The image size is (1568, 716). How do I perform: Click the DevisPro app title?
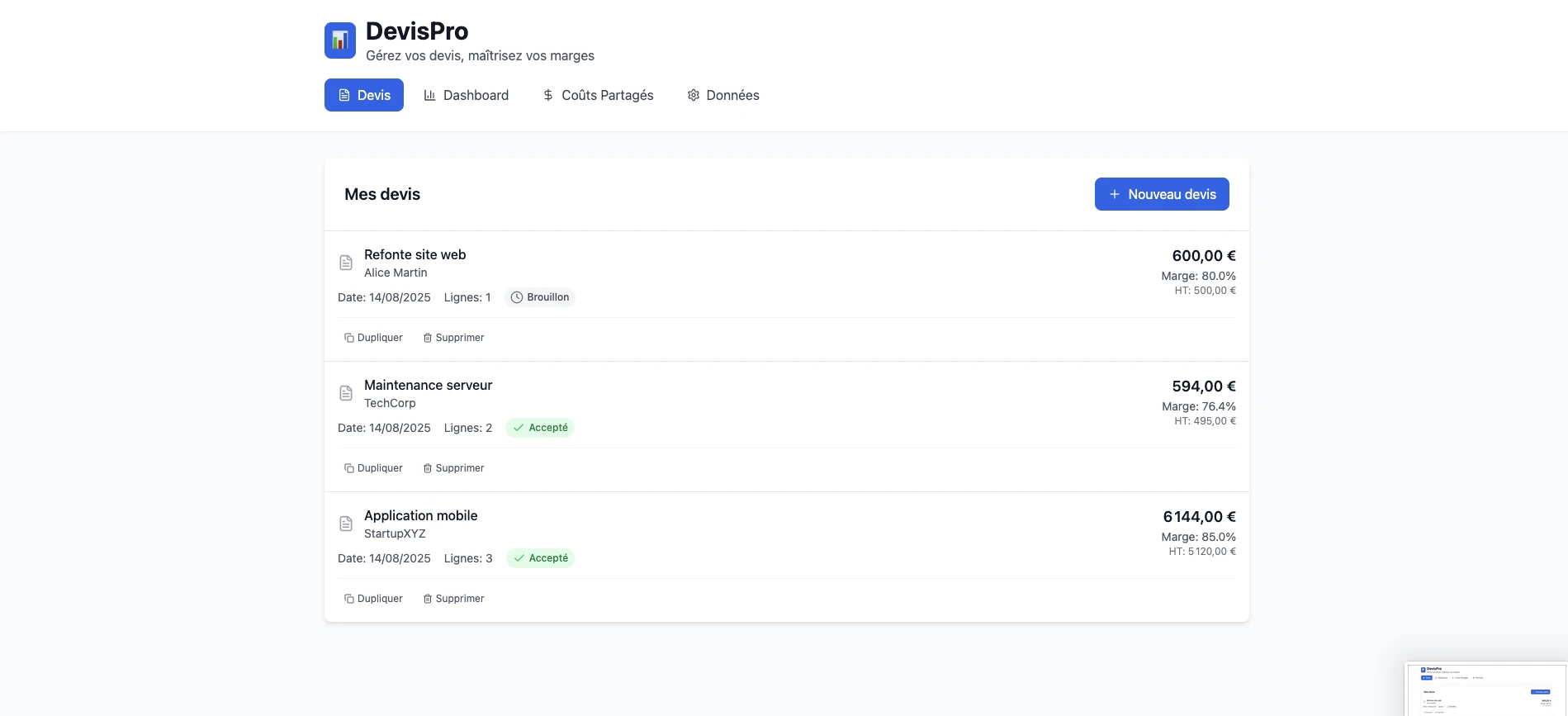[x=417, y=31]
